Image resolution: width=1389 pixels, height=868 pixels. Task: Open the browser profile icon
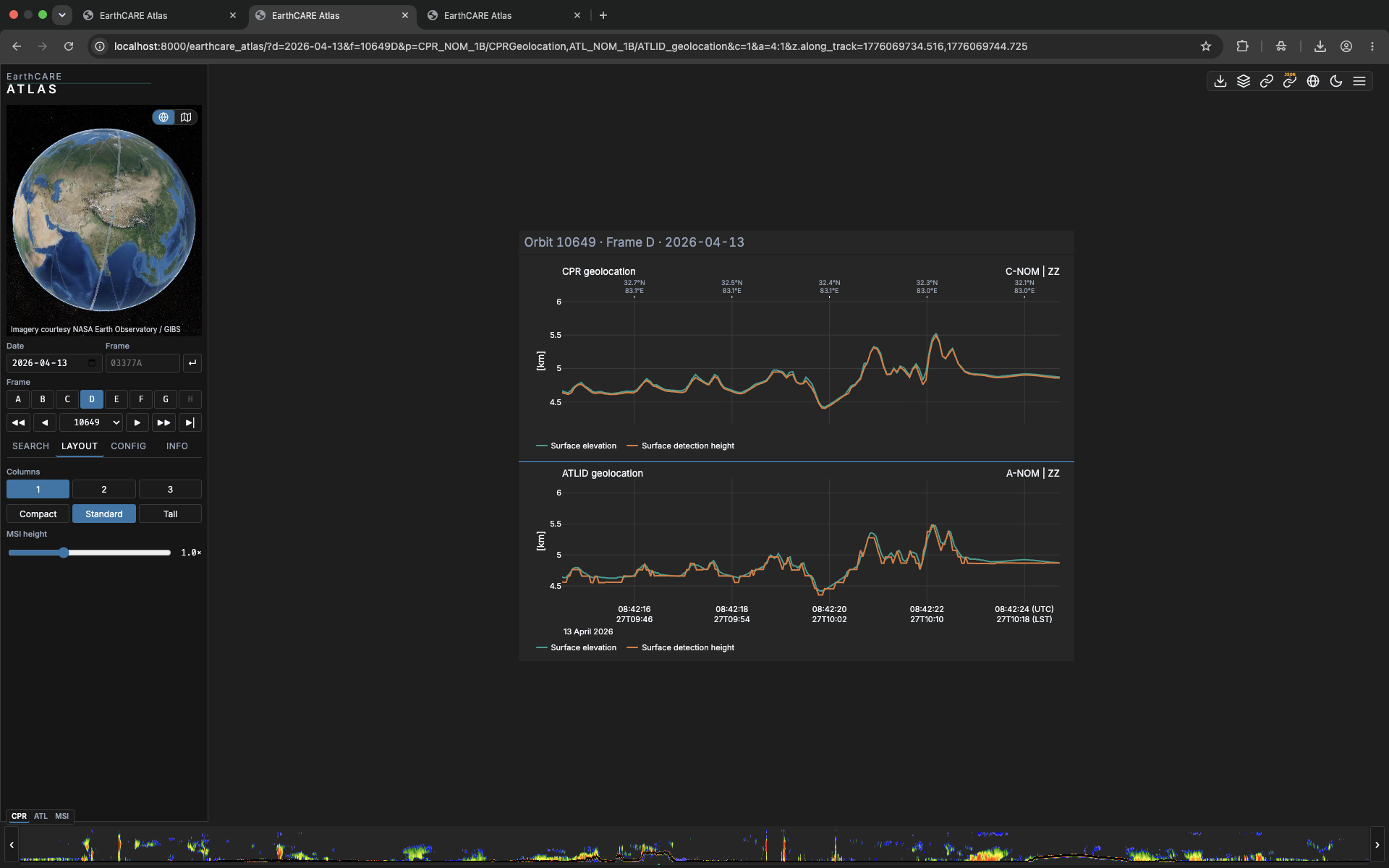tap(1346, 46)
